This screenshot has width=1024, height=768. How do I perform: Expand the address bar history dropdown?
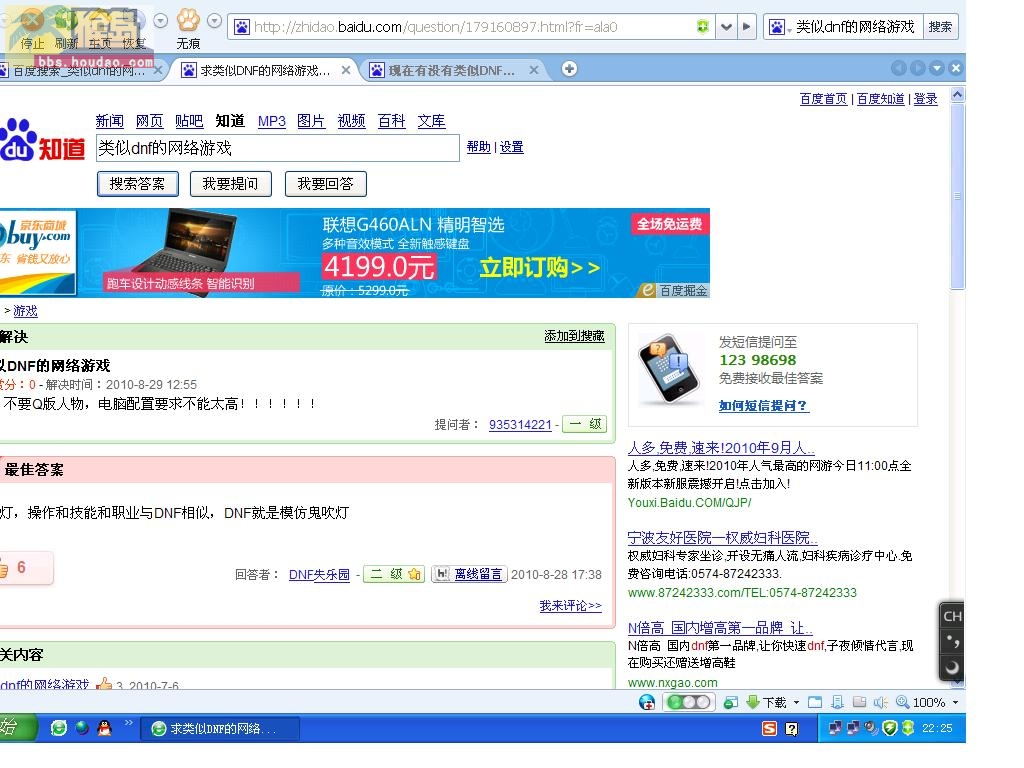[726, 27]
